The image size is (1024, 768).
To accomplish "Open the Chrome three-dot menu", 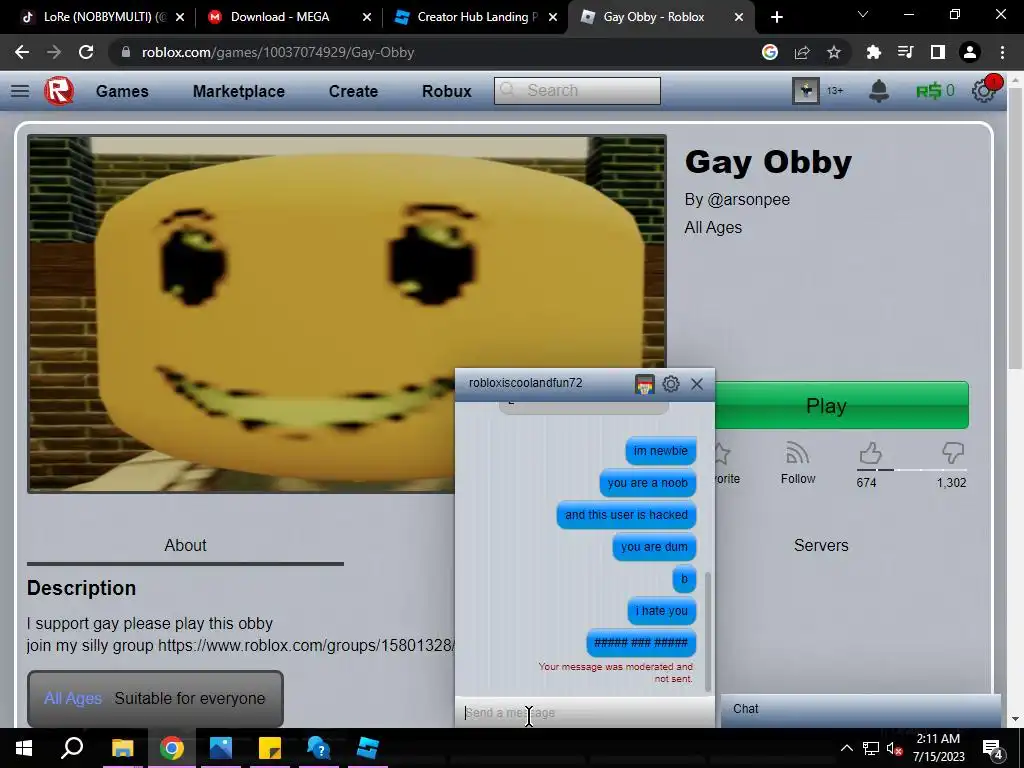I will click(x=1002, y=52).
